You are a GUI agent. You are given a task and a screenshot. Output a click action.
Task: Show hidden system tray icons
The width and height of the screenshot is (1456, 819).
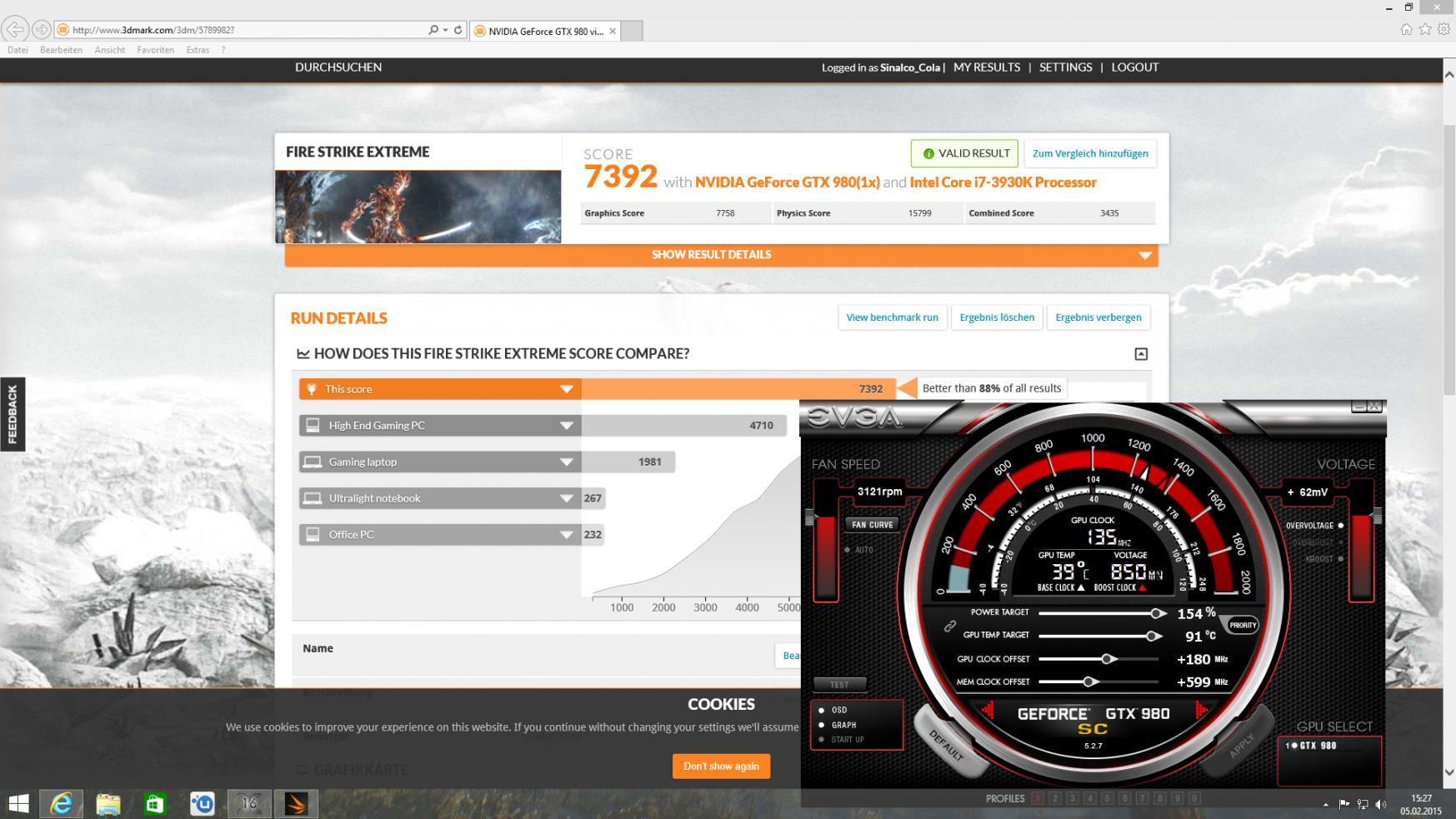click(x=1325, y=805)
